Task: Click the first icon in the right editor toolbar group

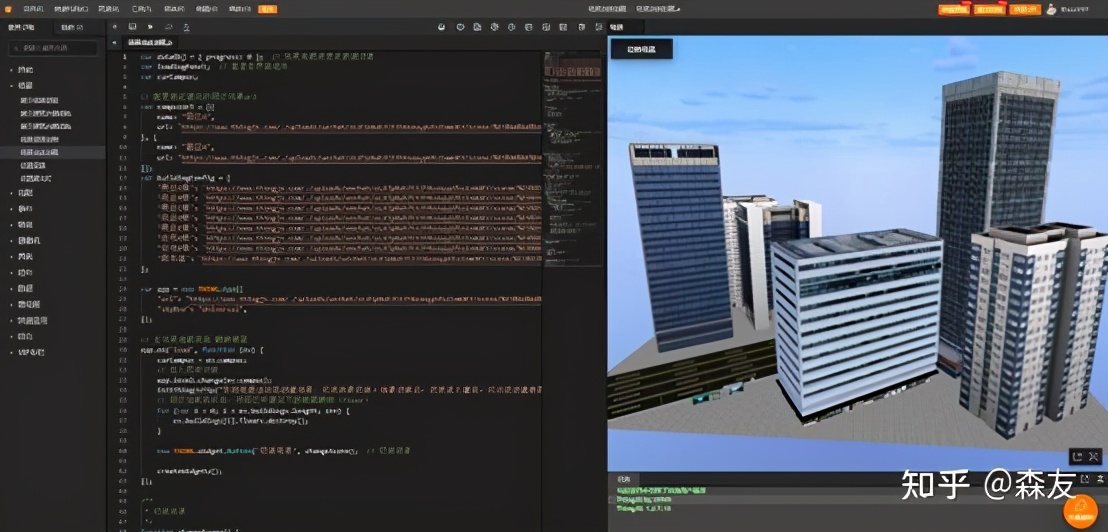Action: pos(442,27)
